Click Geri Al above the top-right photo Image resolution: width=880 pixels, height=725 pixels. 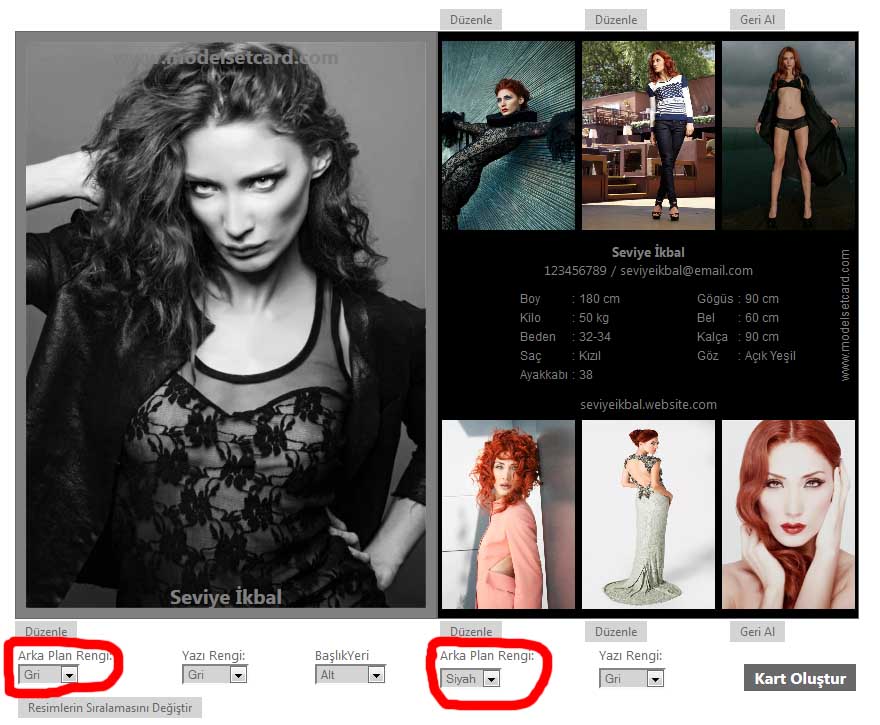(x=757, y=20)
